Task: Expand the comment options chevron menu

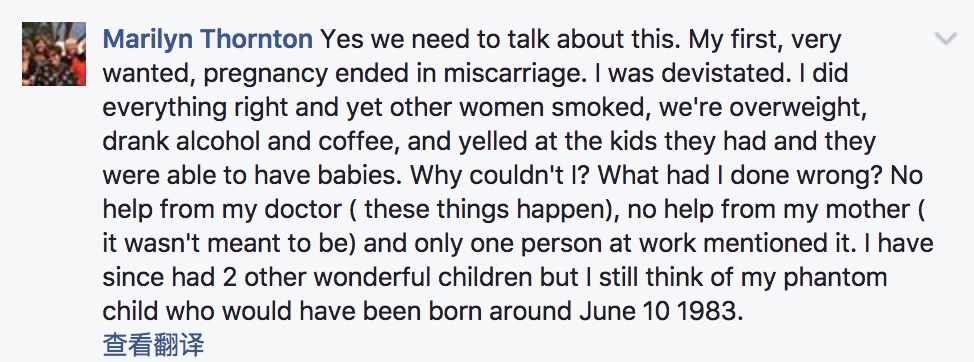Action: [945, 39]
